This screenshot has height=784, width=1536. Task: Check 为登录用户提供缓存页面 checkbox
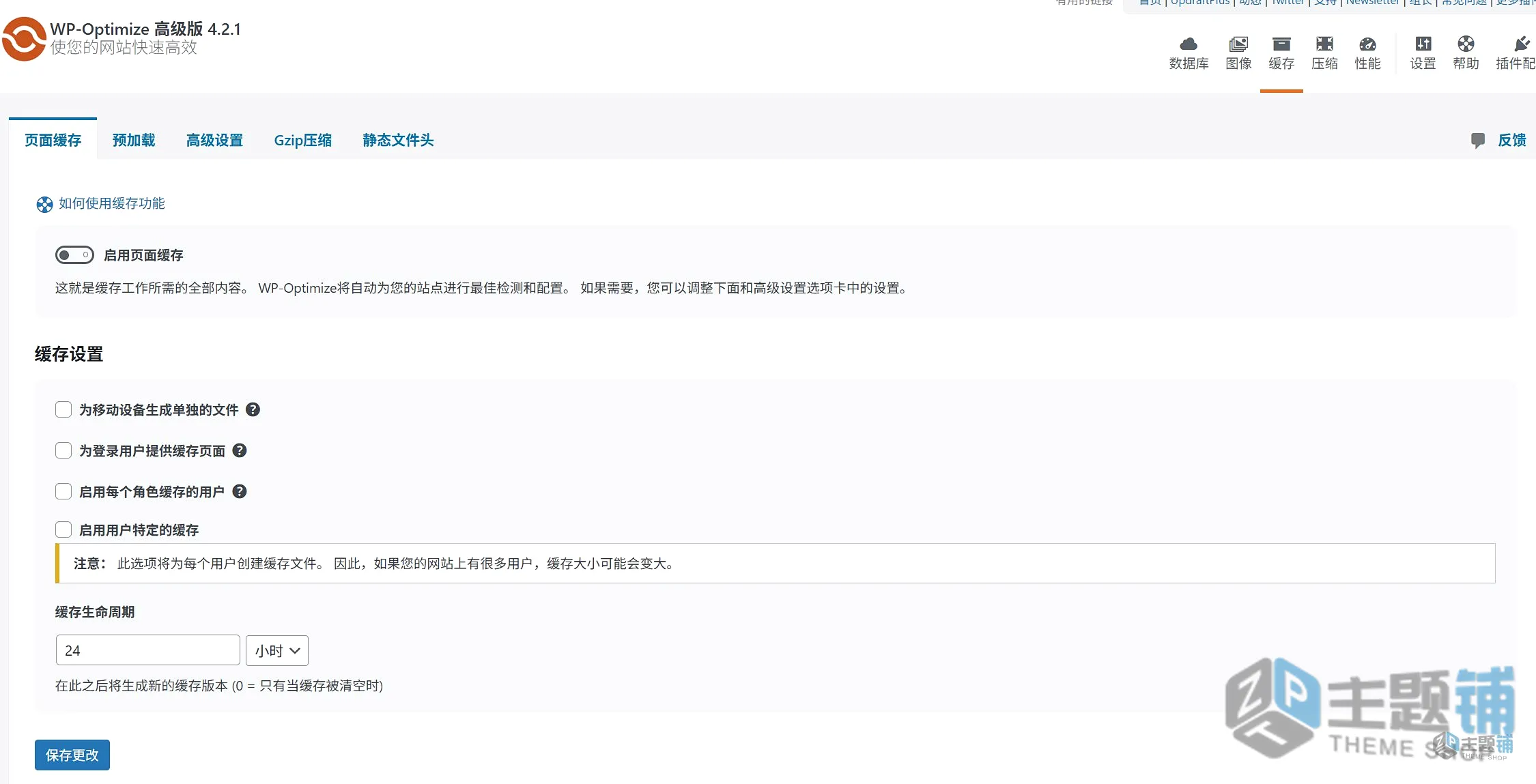(x=63, y=450)
